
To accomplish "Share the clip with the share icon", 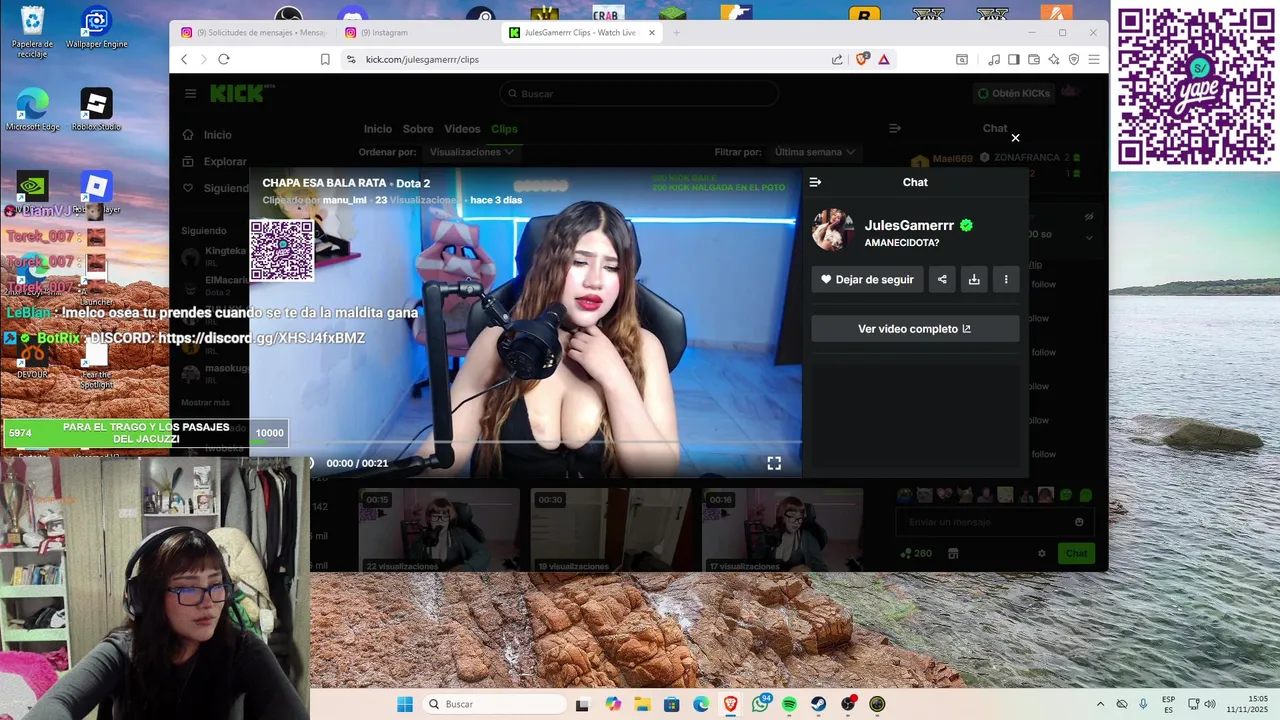I will pyautogui.click(x=942, y=279).
